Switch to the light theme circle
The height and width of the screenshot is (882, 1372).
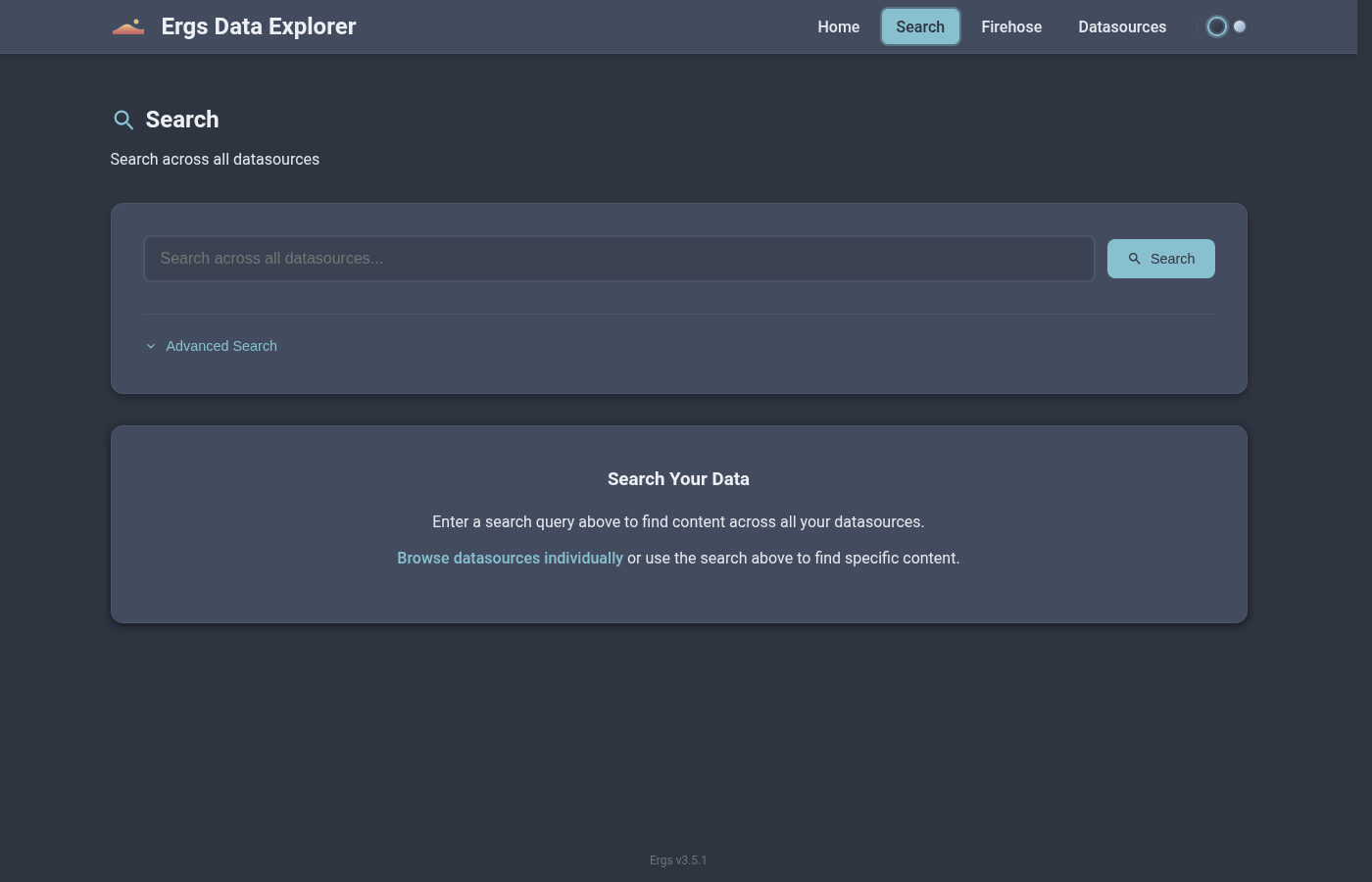(x=1240, y=26)
